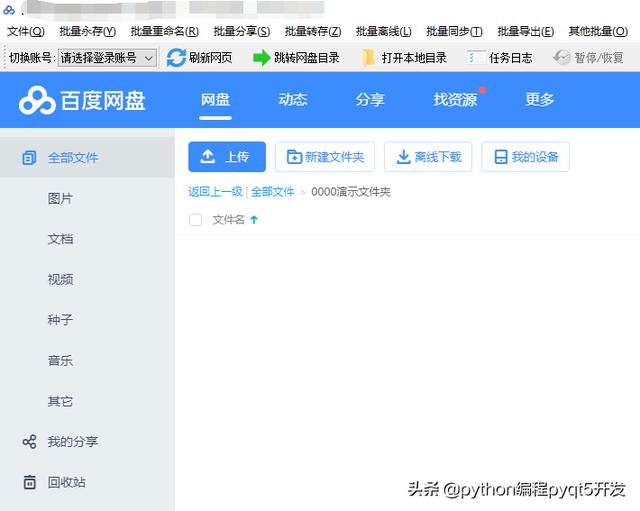This screenshot has width=640, height=511.
Task: Click the file name sort arrow
Action: point(254,220)
